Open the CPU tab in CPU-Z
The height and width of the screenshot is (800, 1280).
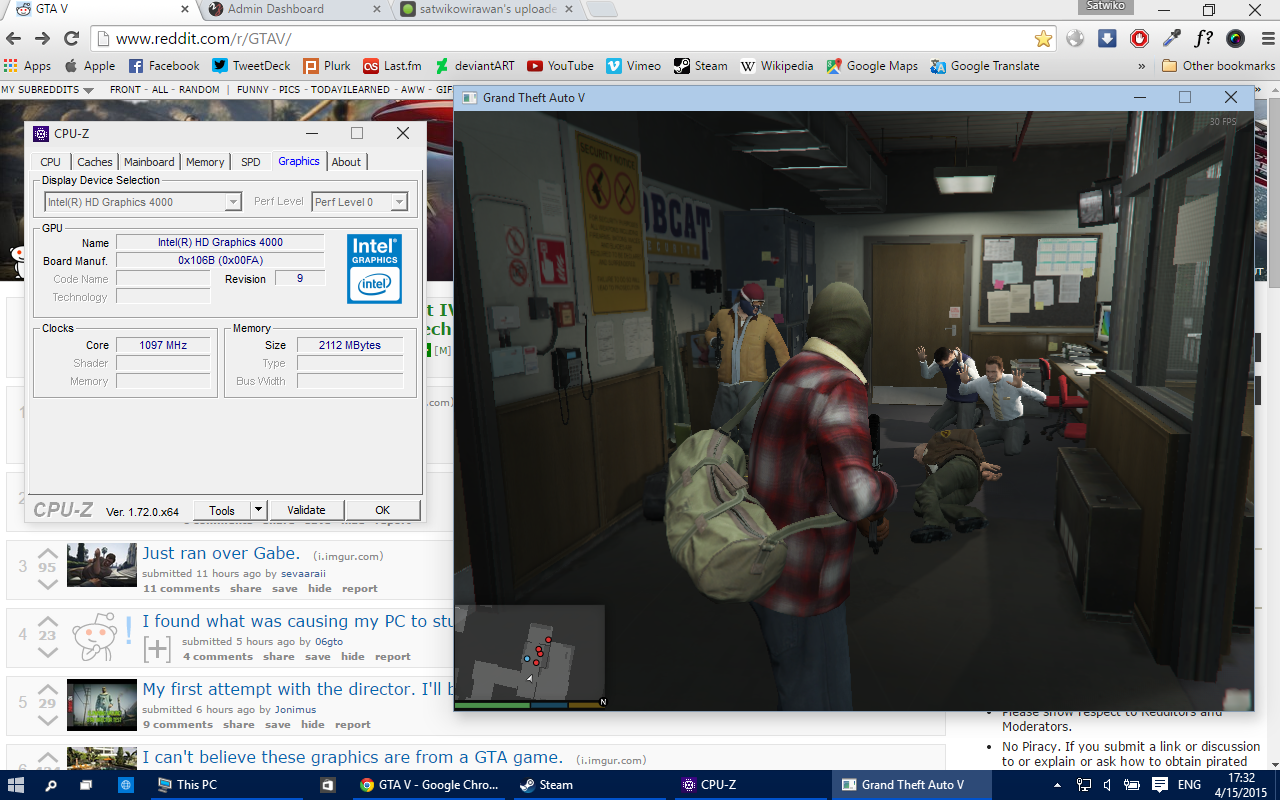pyautogui.click(x=51, y=162)
